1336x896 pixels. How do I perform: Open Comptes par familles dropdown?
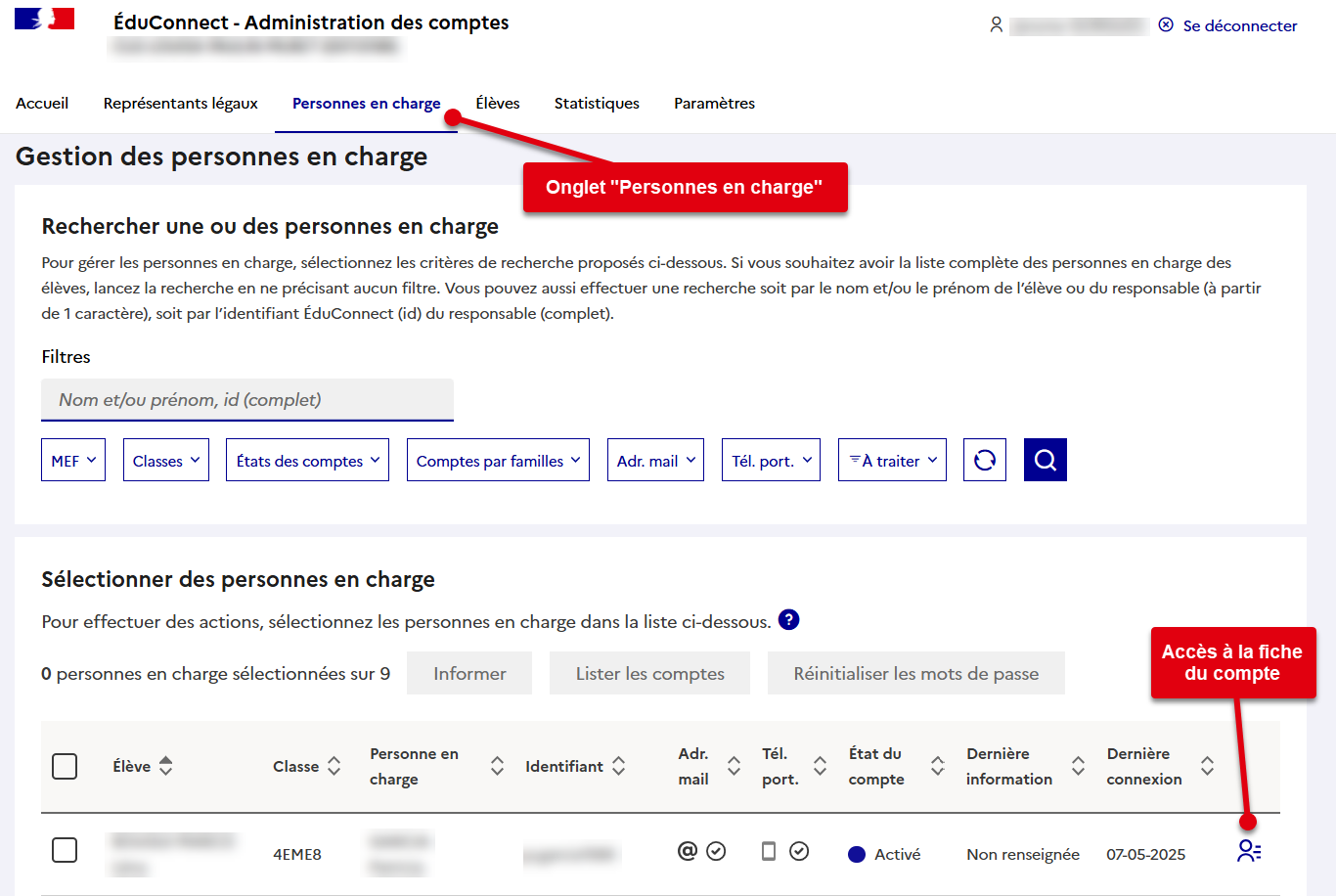[x=499, y=460]
